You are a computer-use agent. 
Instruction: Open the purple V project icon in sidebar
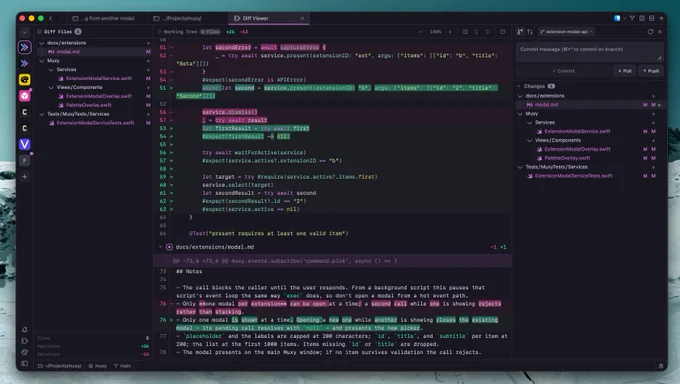(x=25, y=144)
